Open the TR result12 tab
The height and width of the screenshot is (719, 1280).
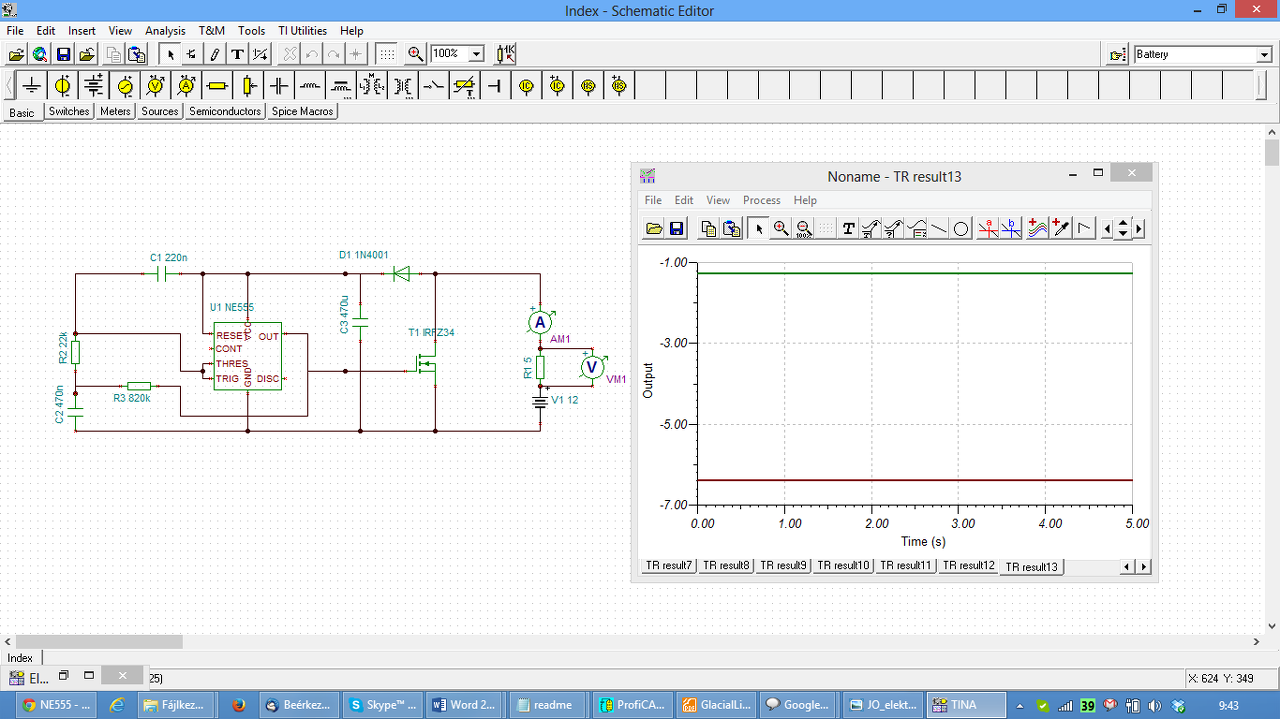pyautogui.click(x=968, y=566)
